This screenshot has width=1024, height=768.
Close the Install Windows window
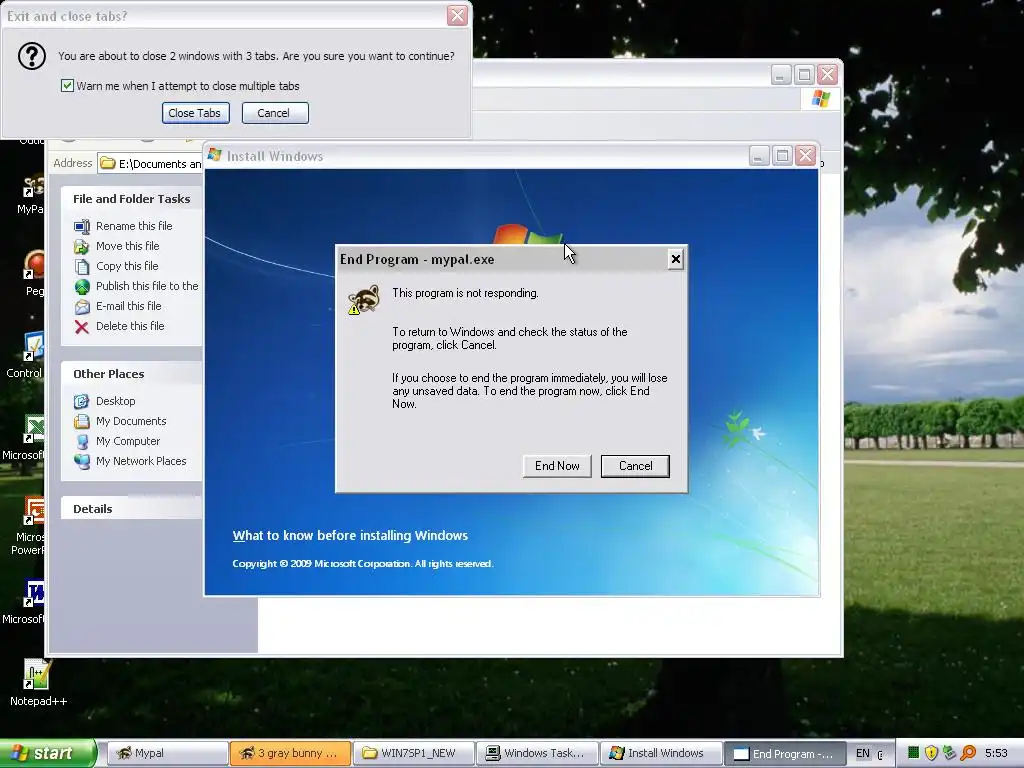tap(806, 155)
